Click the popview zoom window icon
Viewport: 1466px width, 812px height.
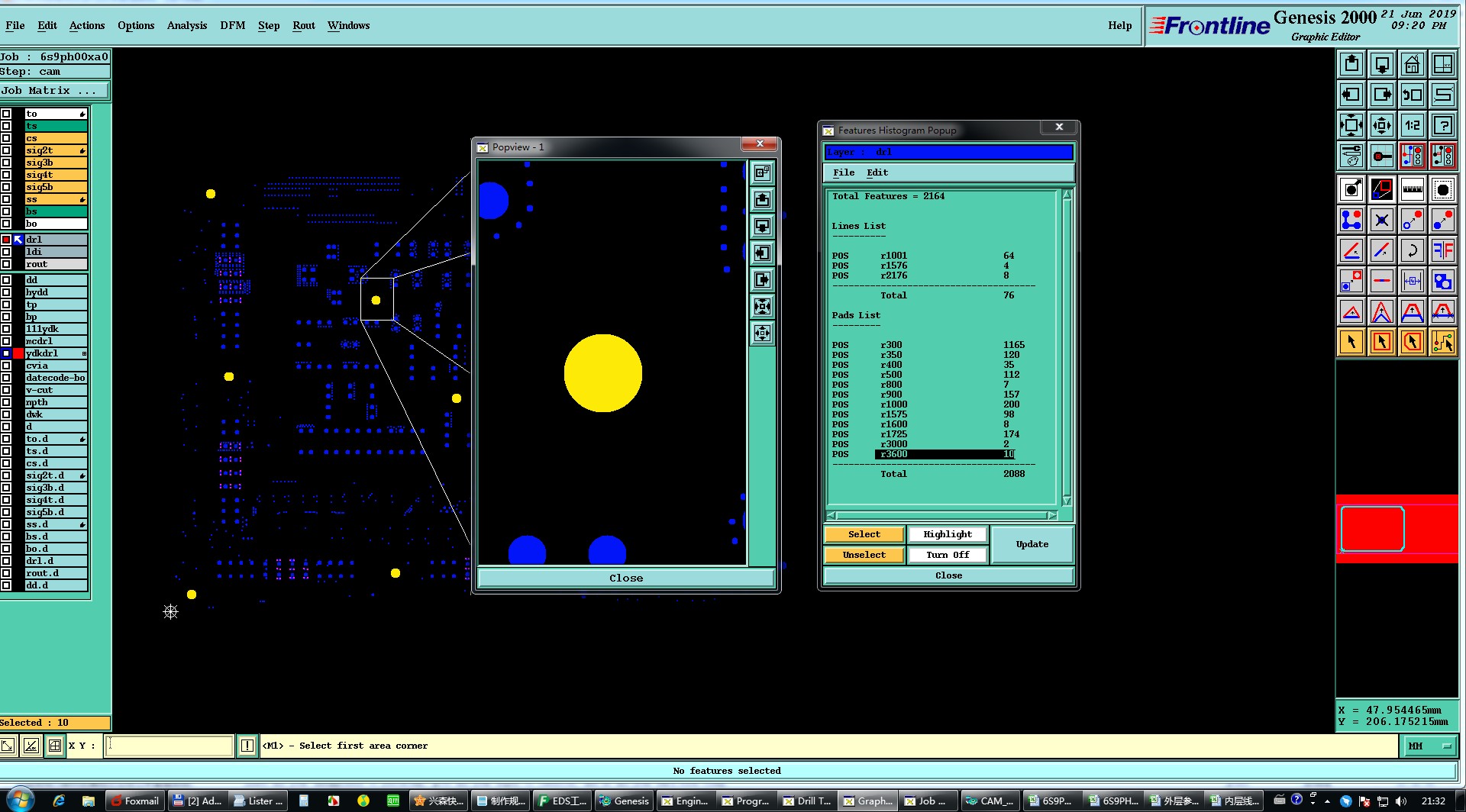coord(1382,189)
